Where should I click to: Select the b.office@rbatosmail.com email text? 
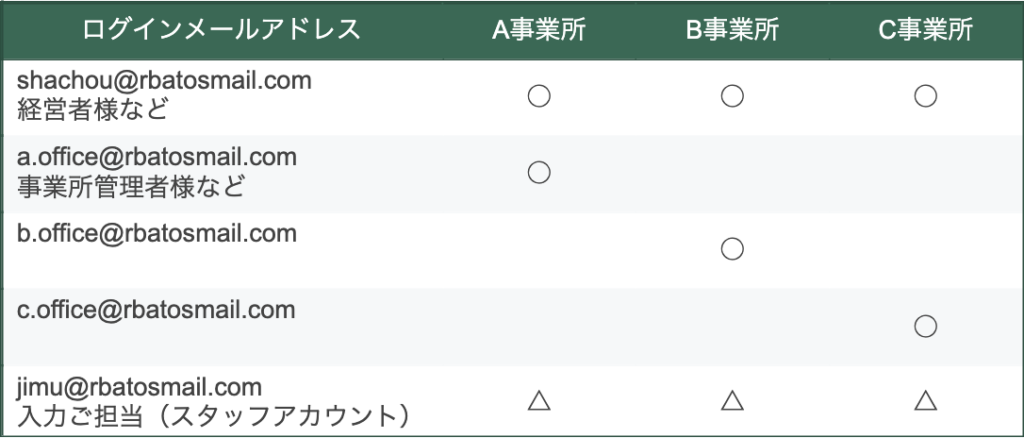(157, 234)
